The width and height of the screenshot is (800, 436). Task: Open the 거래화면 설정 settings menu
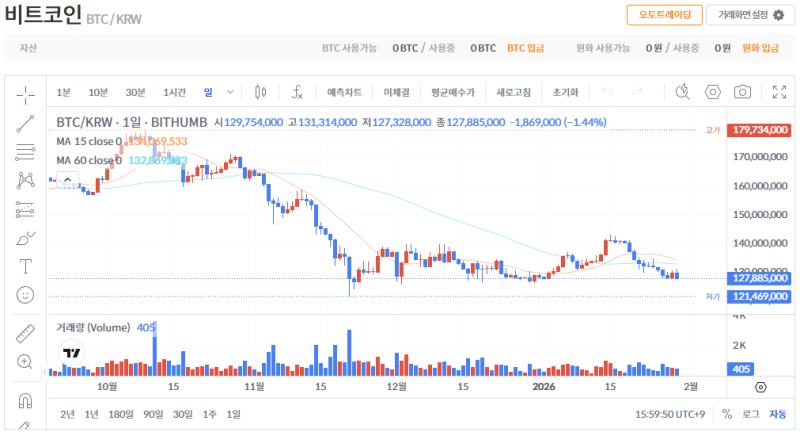[743, 15]
